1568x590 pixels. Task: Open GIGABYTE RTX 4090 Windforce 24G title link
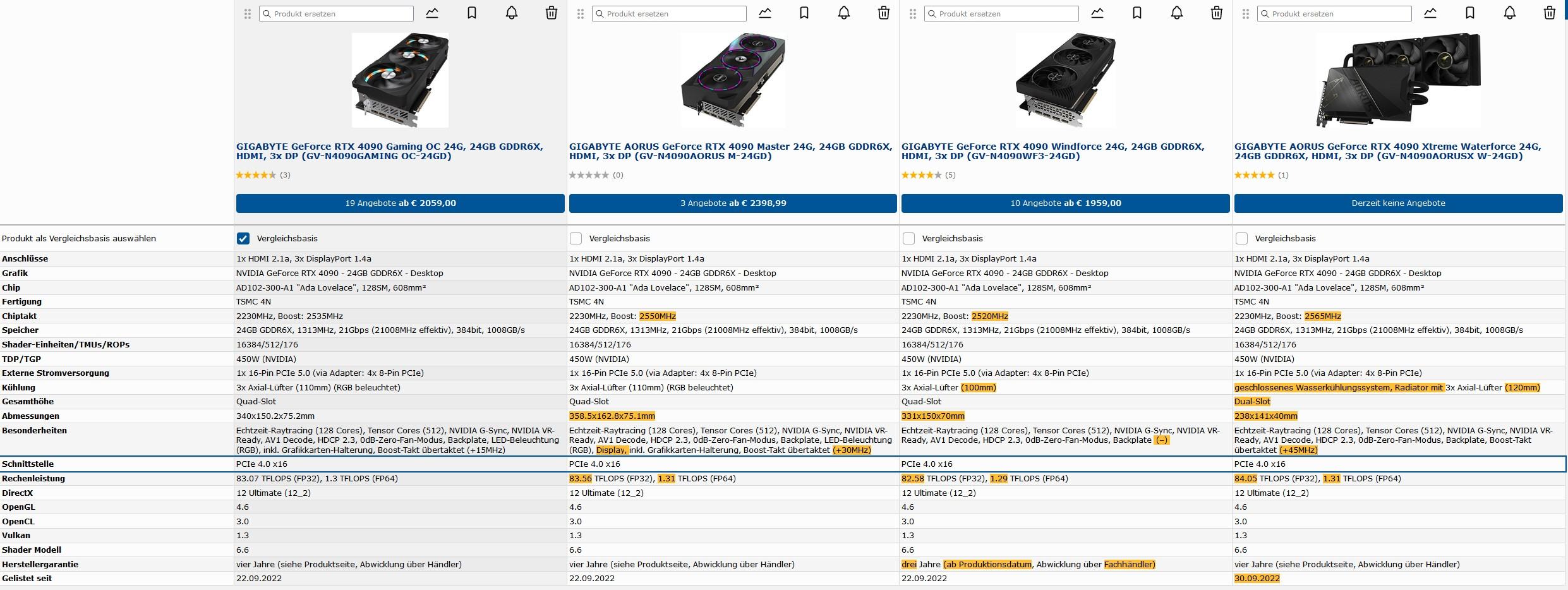(x=1053, y=151)
